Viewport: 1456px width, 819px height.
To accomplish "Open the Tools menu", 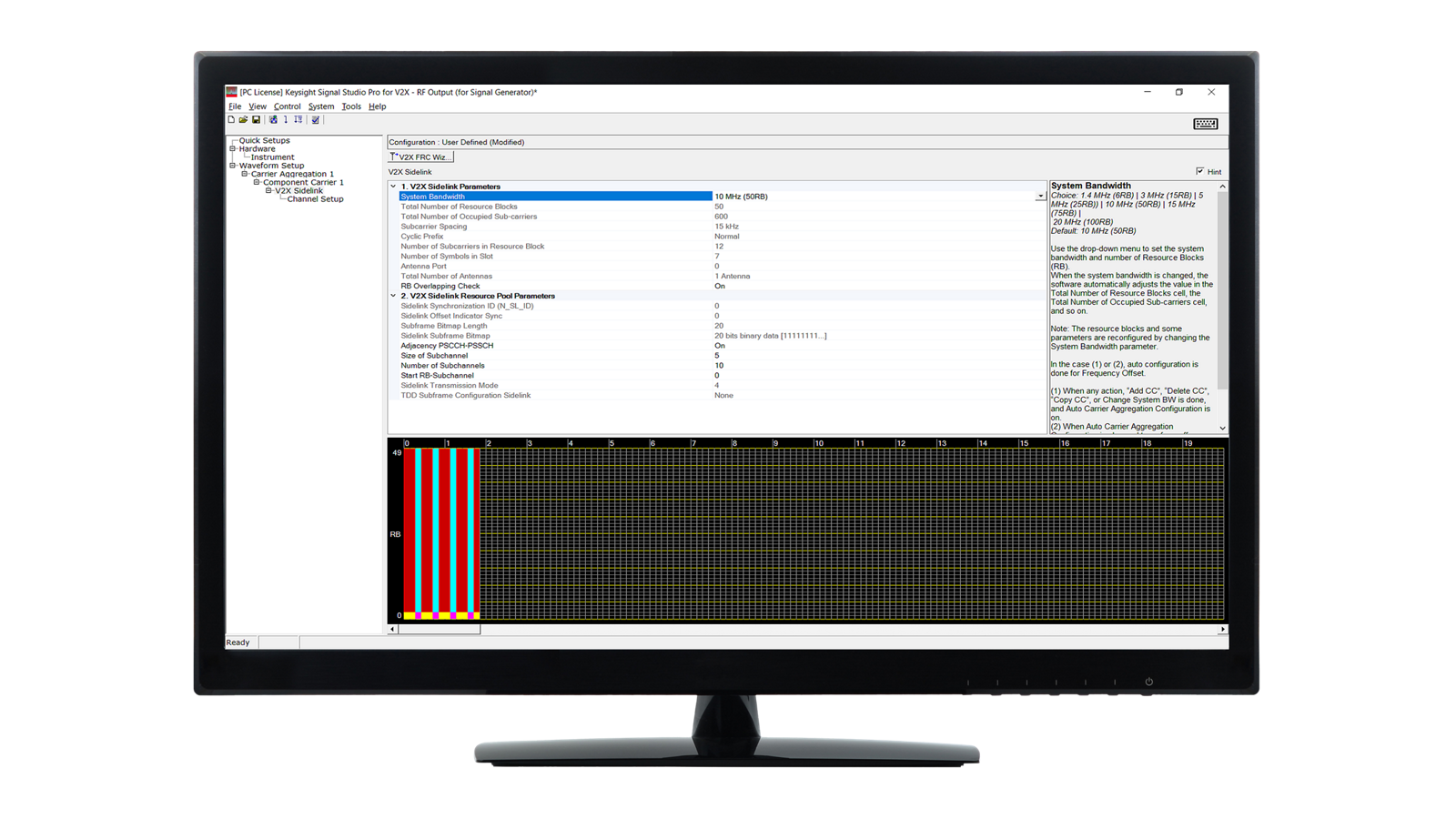I will pos(351,106).
